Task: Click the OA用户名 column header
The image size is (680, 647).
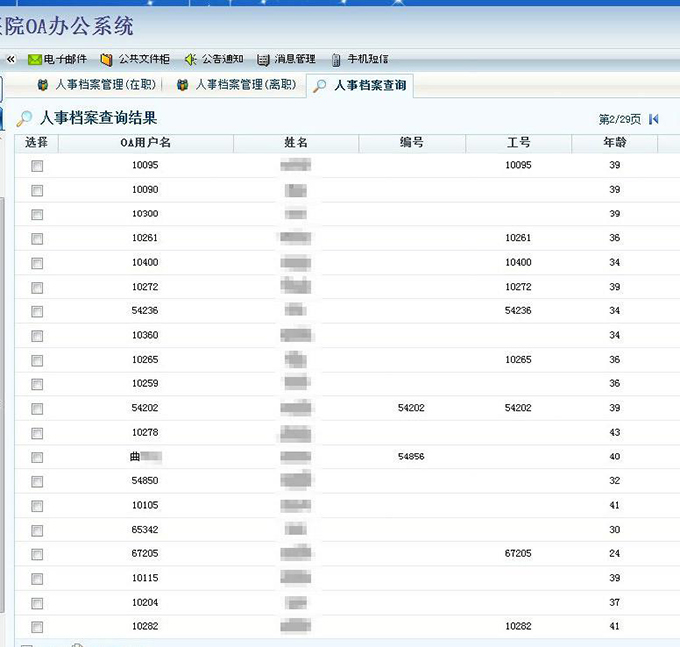Action: coord(146,143)
